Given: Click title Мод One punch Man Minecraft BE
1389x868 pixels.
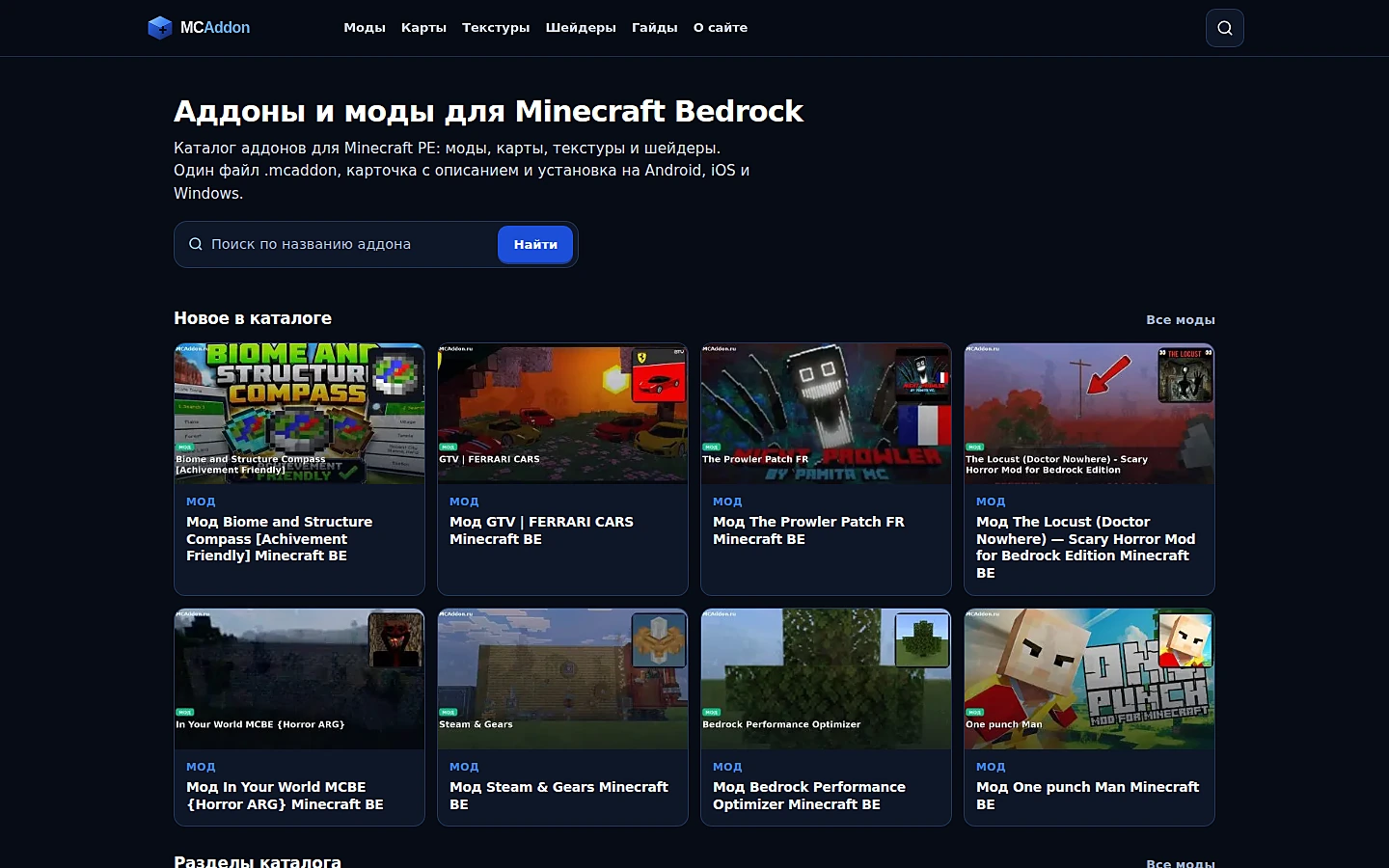Looking at the screenshot, I should 1087,796.
